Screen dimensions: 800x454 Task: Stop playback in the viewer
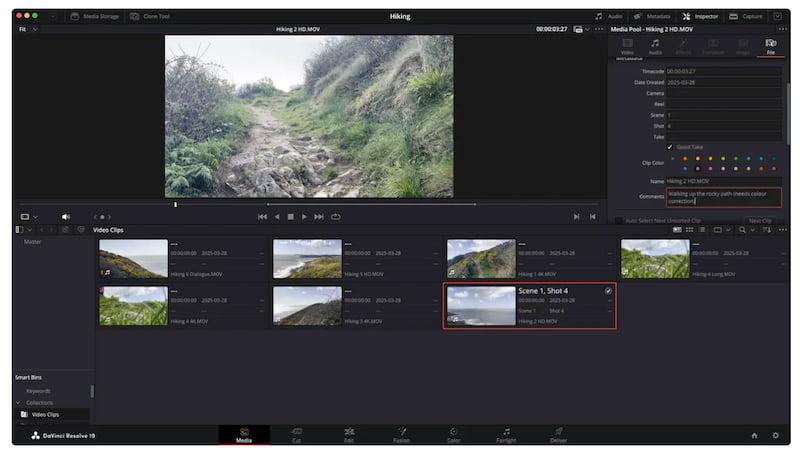click(x=290, y=217)
